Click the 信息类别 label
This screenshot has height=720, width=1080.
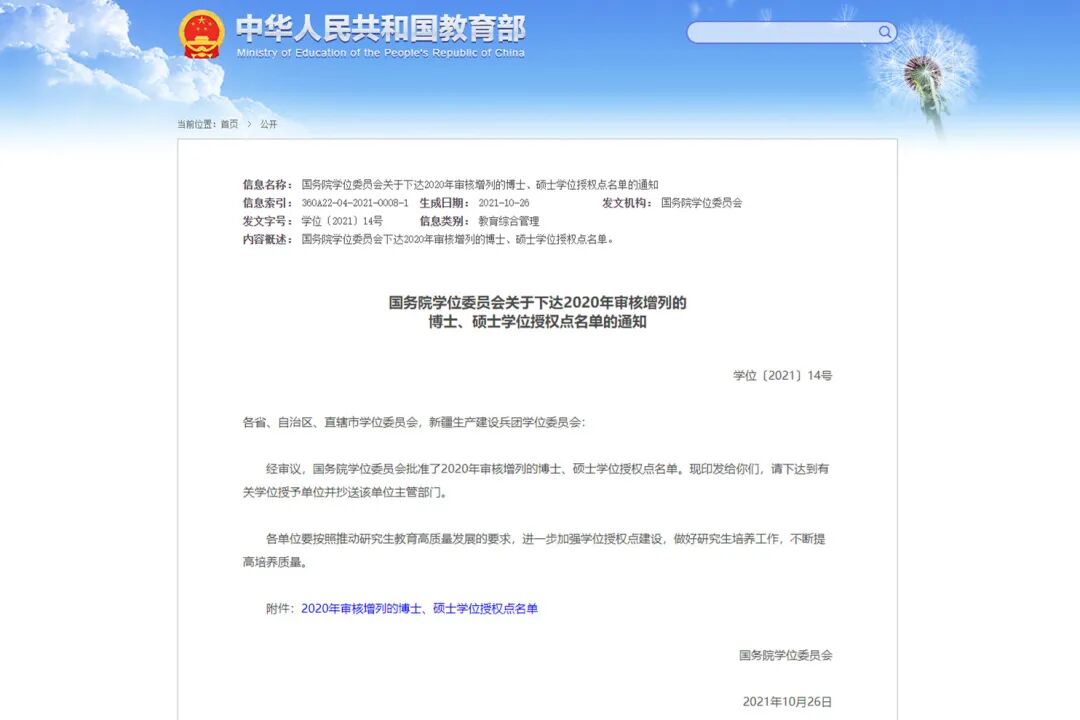[444, 221]
